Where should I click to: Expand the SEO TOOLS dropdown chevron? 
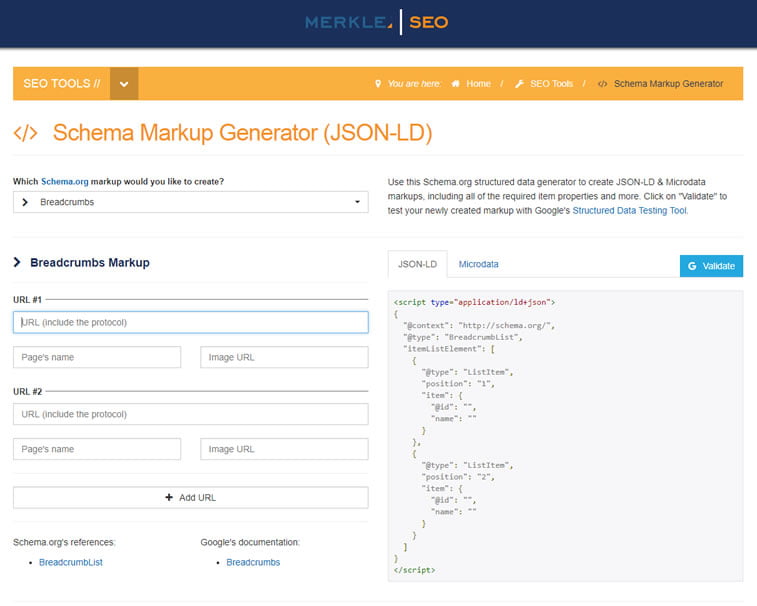tap(124, 84)
